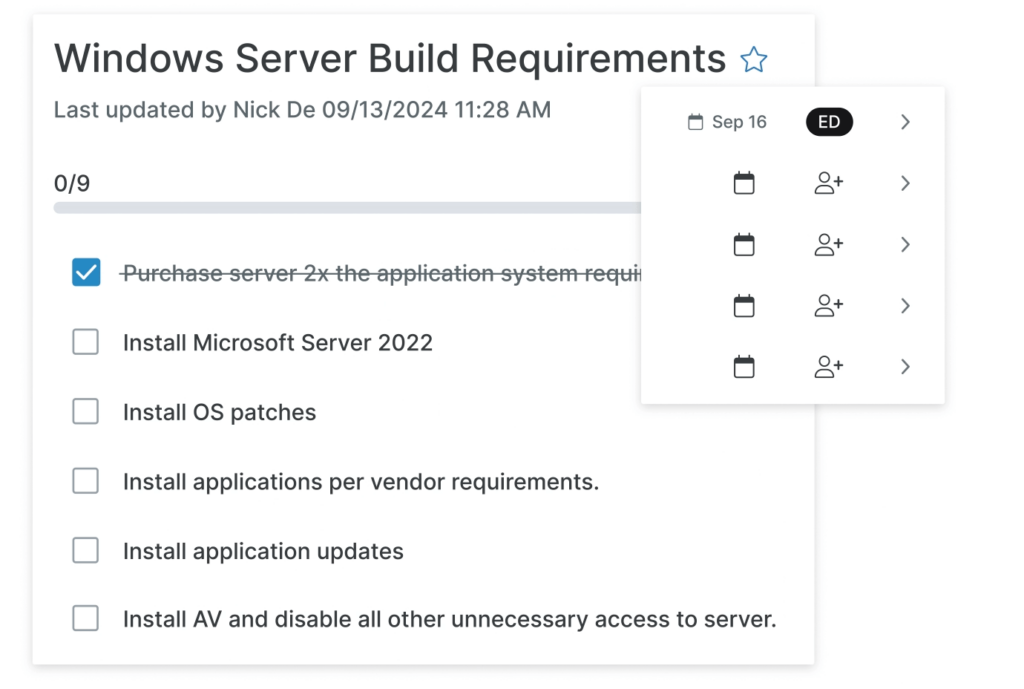Click the chevron in the bottom panel row
1024x689 pixels.
tap(905, 367)
